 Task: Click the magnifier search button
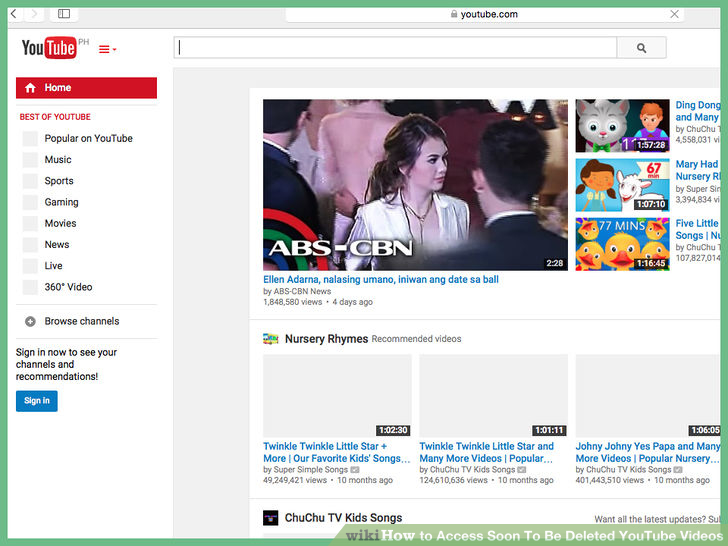coord(641,48)
